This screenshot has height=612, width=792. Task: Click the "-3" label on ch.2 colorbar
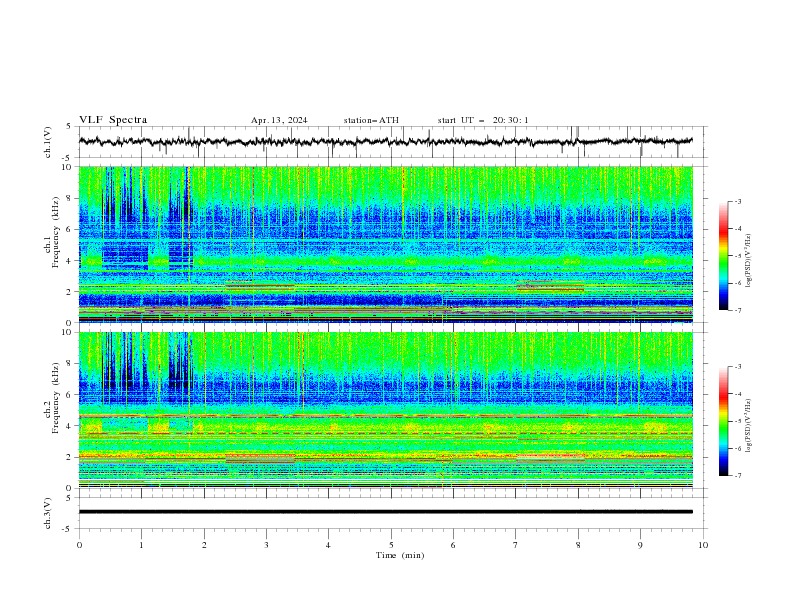click(738, 367)
